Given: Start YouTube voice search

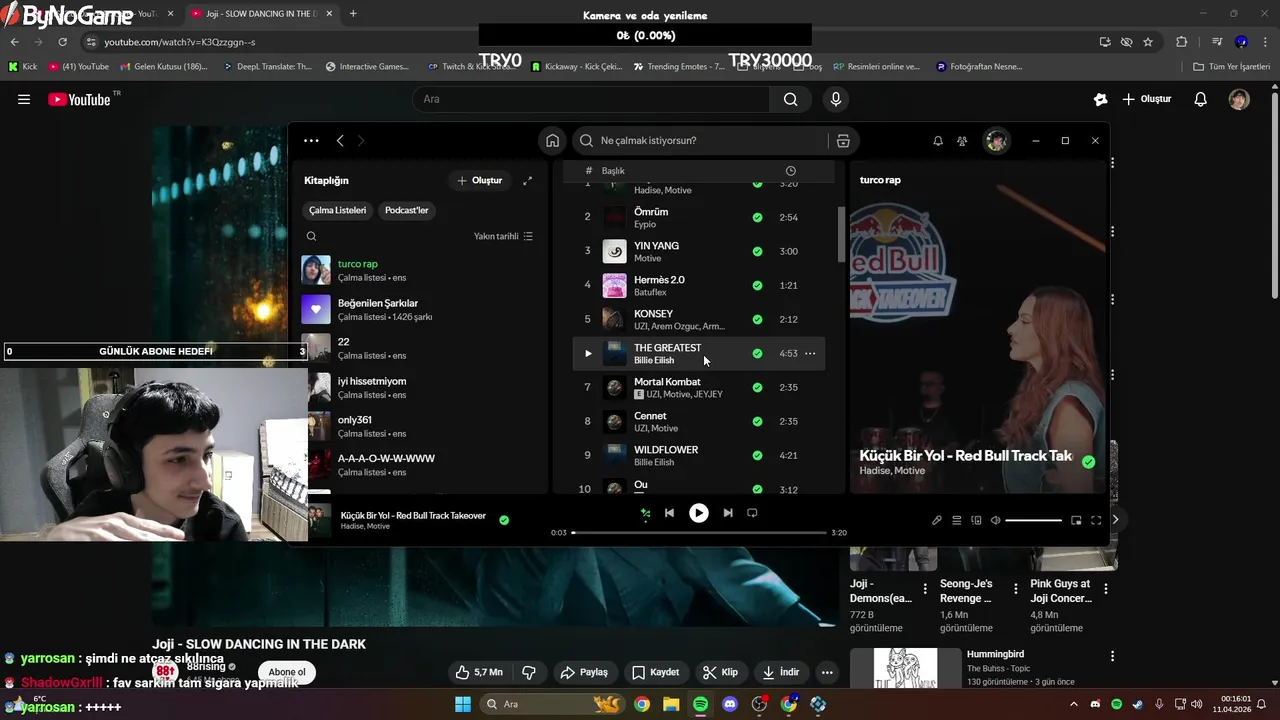Looking at the screenshot, I should [x=836, y=99].
